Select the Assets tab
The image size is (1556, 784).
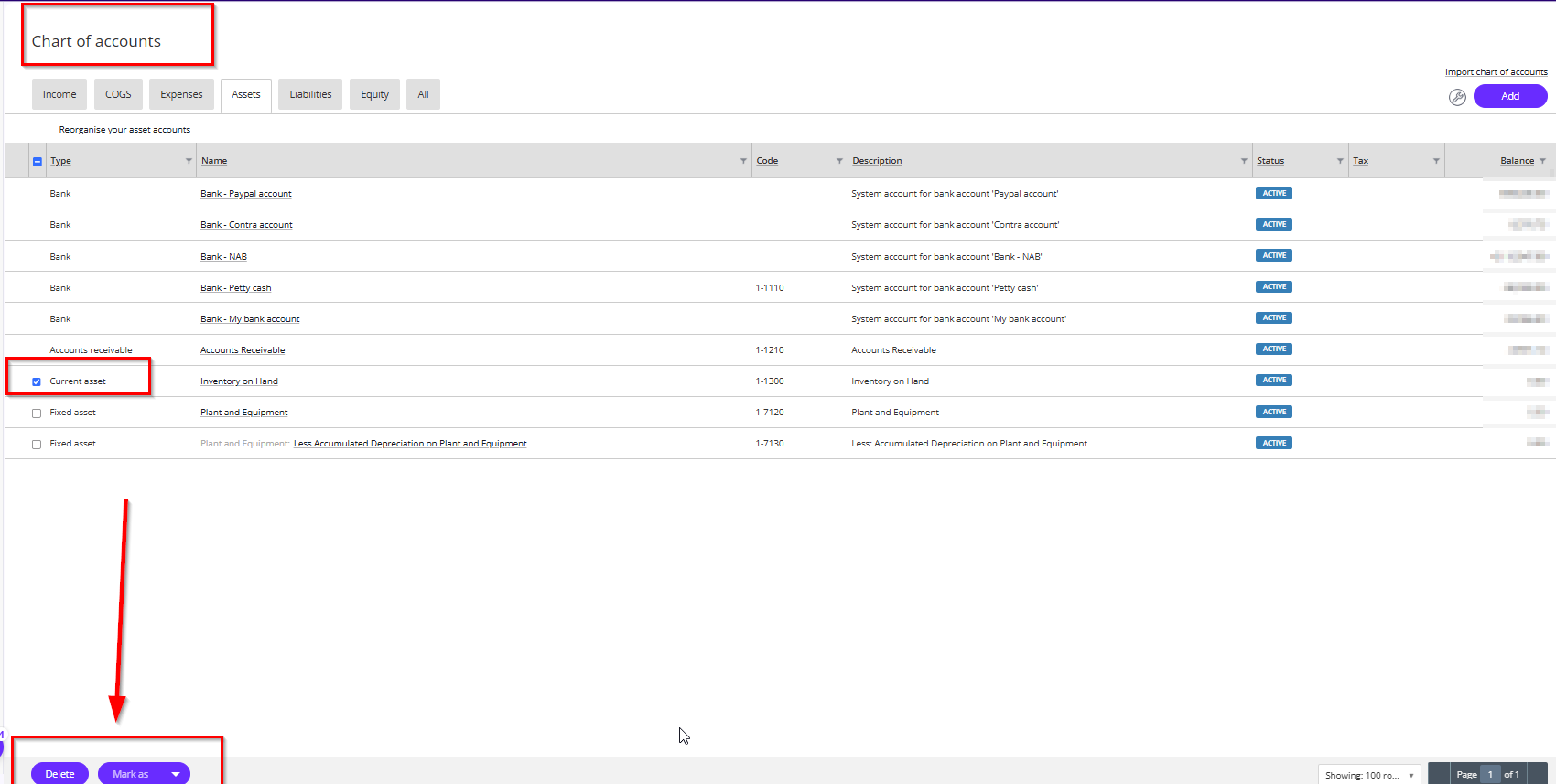point(246,94)
